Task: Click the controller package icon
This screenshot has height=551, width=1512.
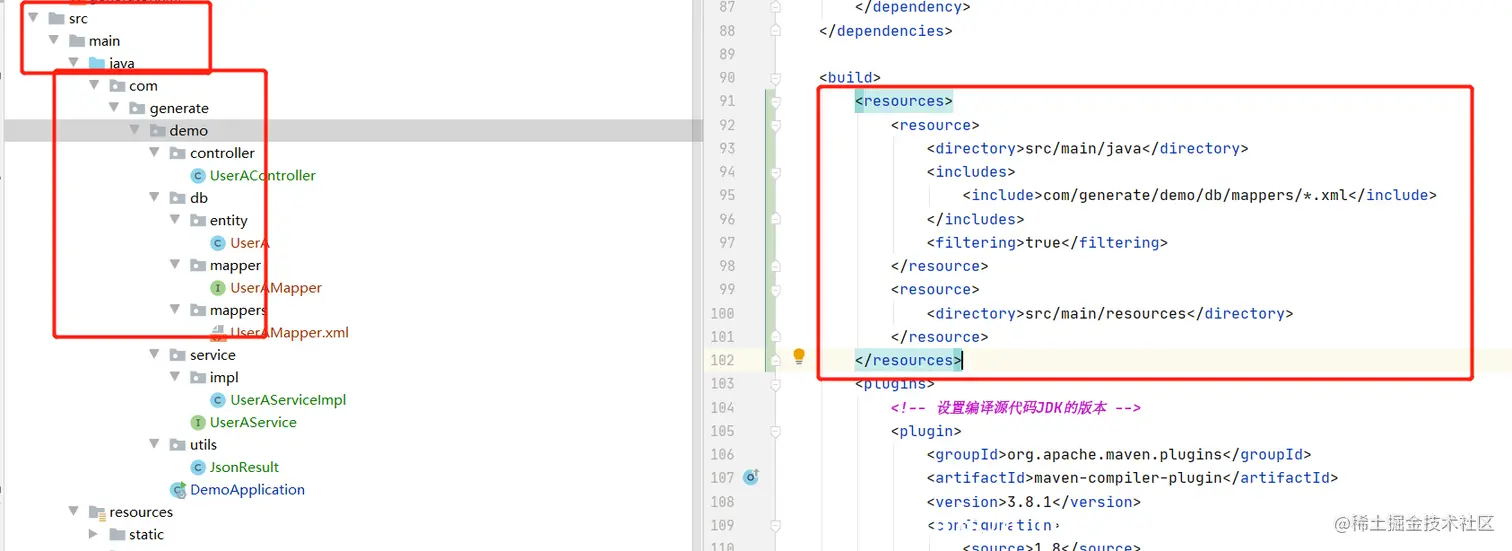Action: pyautogui.click(x=177, y=152)
